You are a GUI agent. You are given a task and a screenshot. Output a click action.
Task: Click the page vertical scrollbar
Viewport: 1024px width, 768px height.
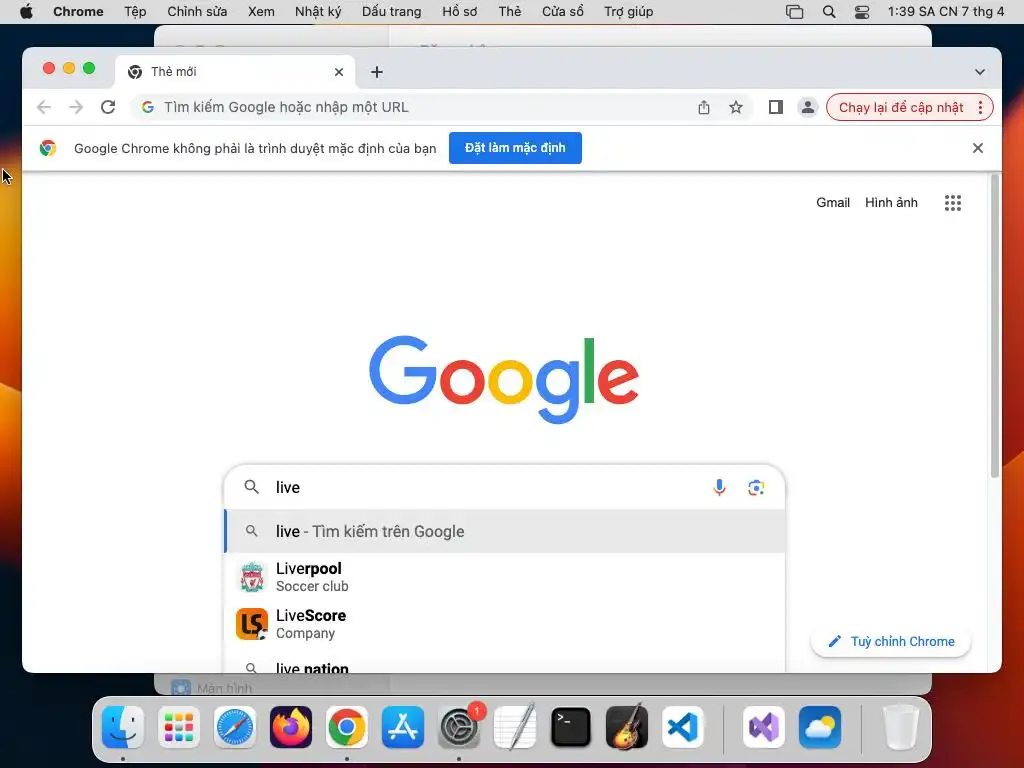995,327
